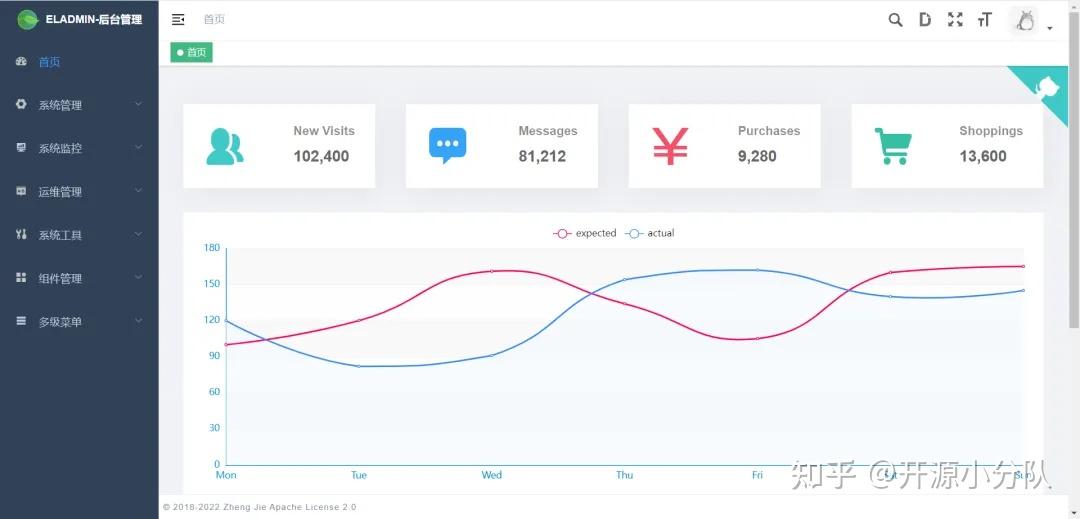Select 首页 in the left sidebar

(x=49, y=62)
